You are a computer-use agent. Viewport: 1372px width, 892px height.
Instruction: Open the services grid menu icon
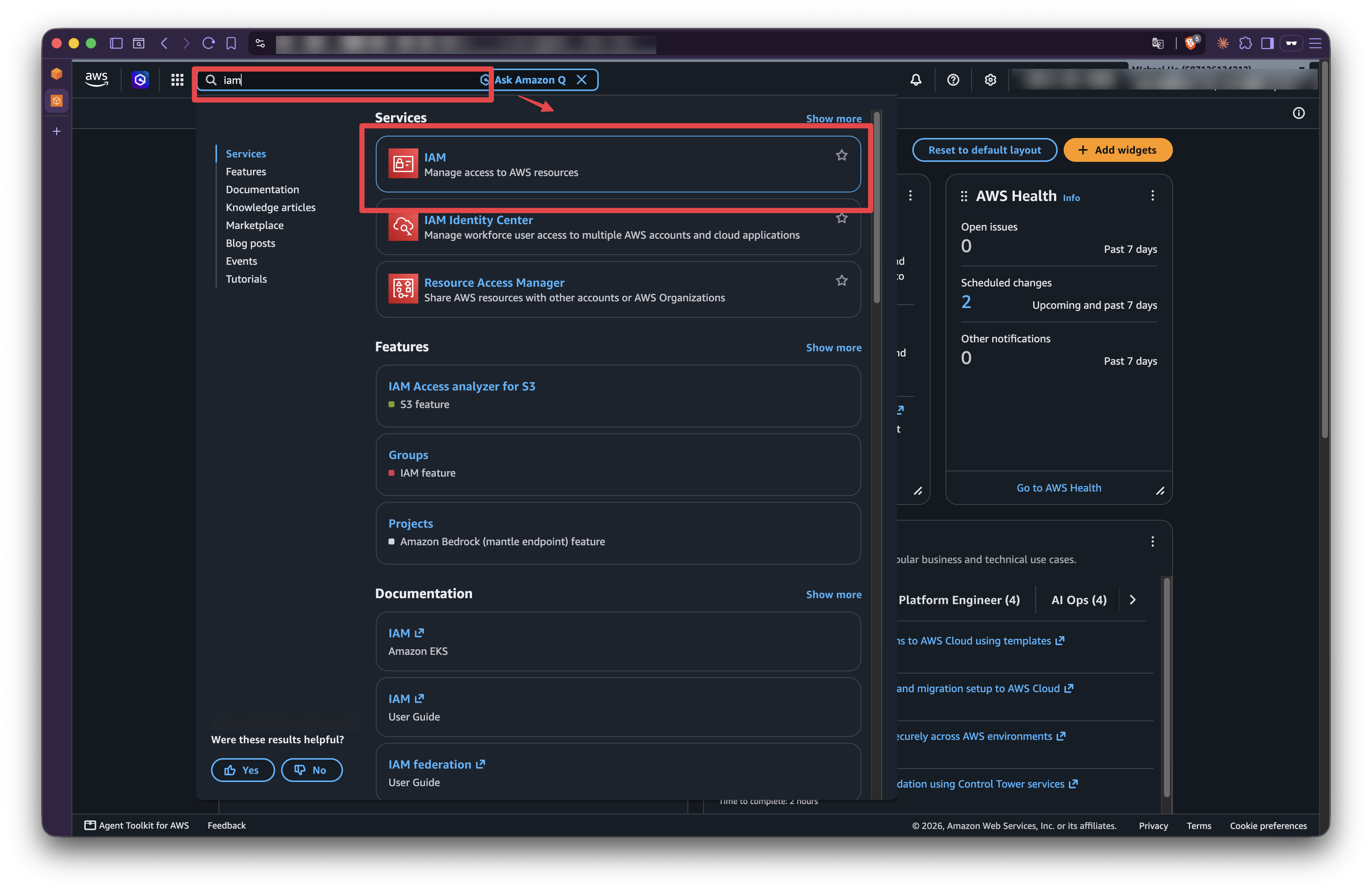177,79
